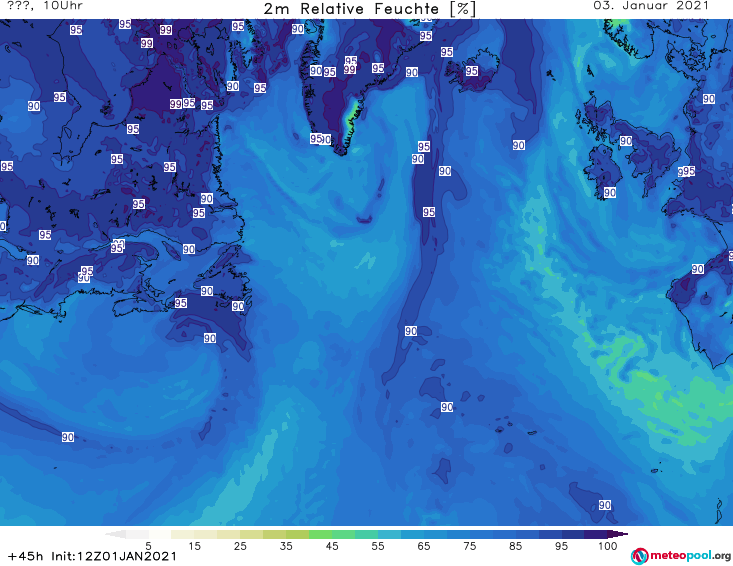The width and height of the screenshot is (733, 566).
Task: Click the 90 label in bottom-left ocean
Action: tap(68, 437)
